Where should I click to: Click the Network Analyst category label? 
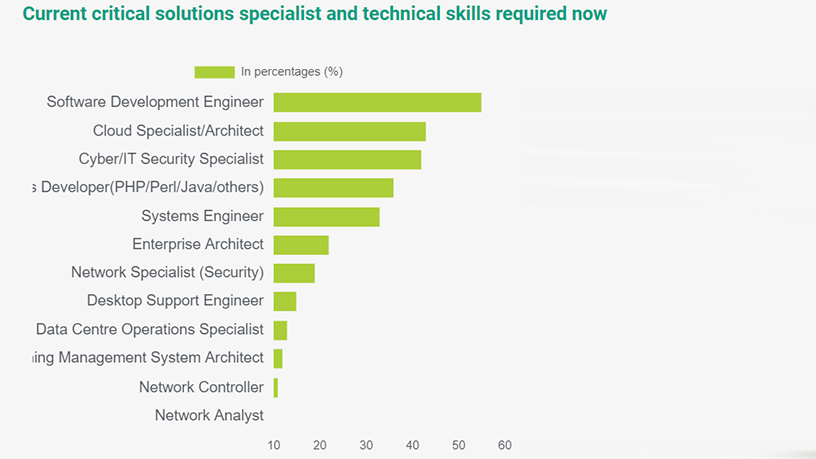(x=209, y=415)
